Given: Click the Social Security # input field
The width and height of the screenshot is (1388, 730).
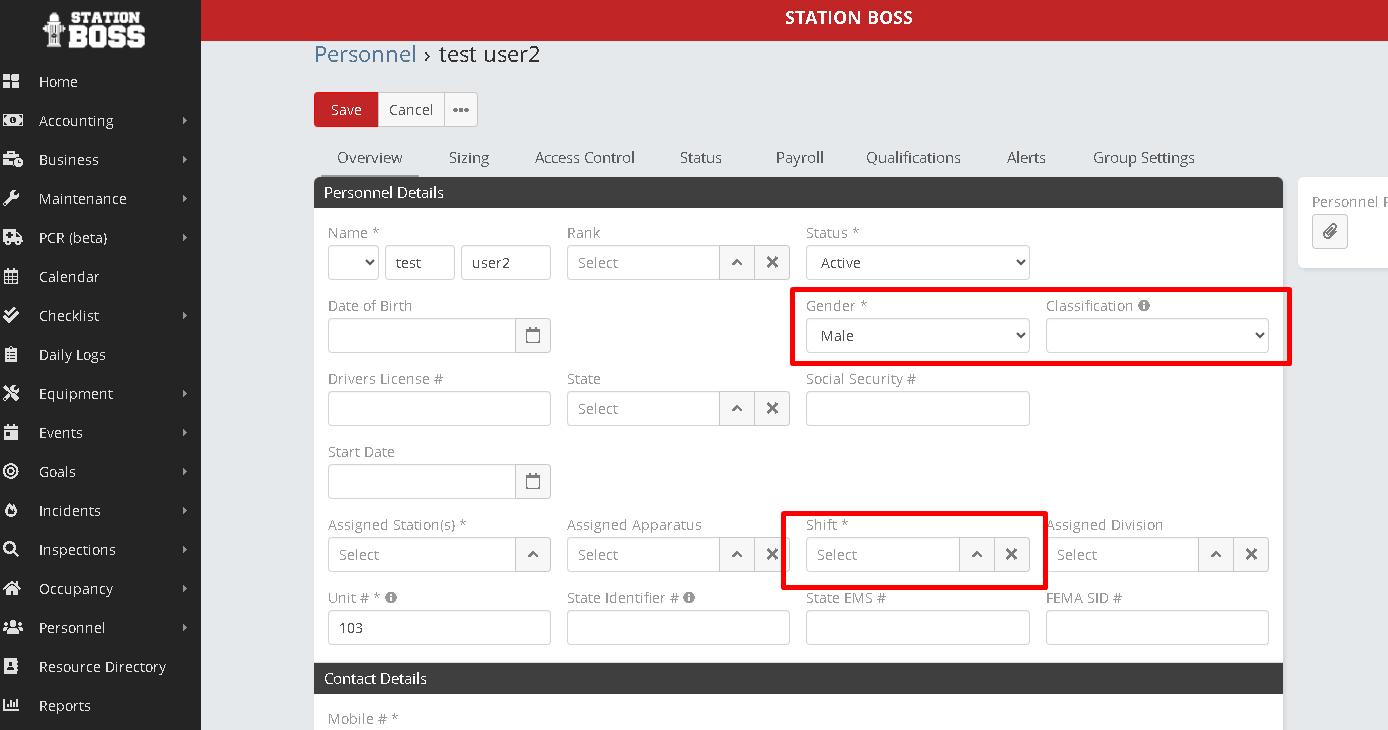Looking at the screenshot, I should pyautogui.click(x=917, y=409).
